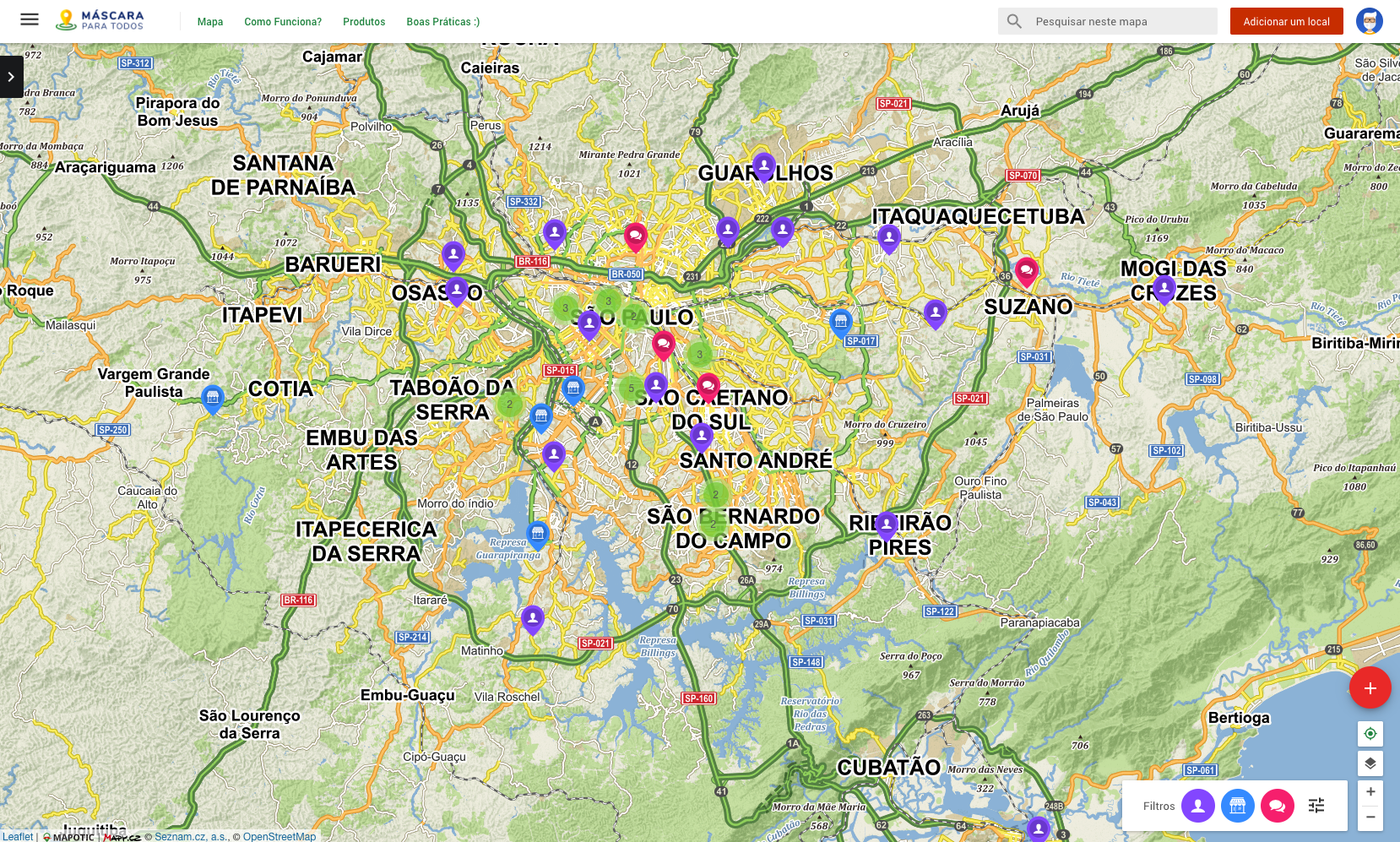Viewport: 1400px width, 842px height.
Task: Open the OpenStreetMap attribution link
Action: point(279,837)
